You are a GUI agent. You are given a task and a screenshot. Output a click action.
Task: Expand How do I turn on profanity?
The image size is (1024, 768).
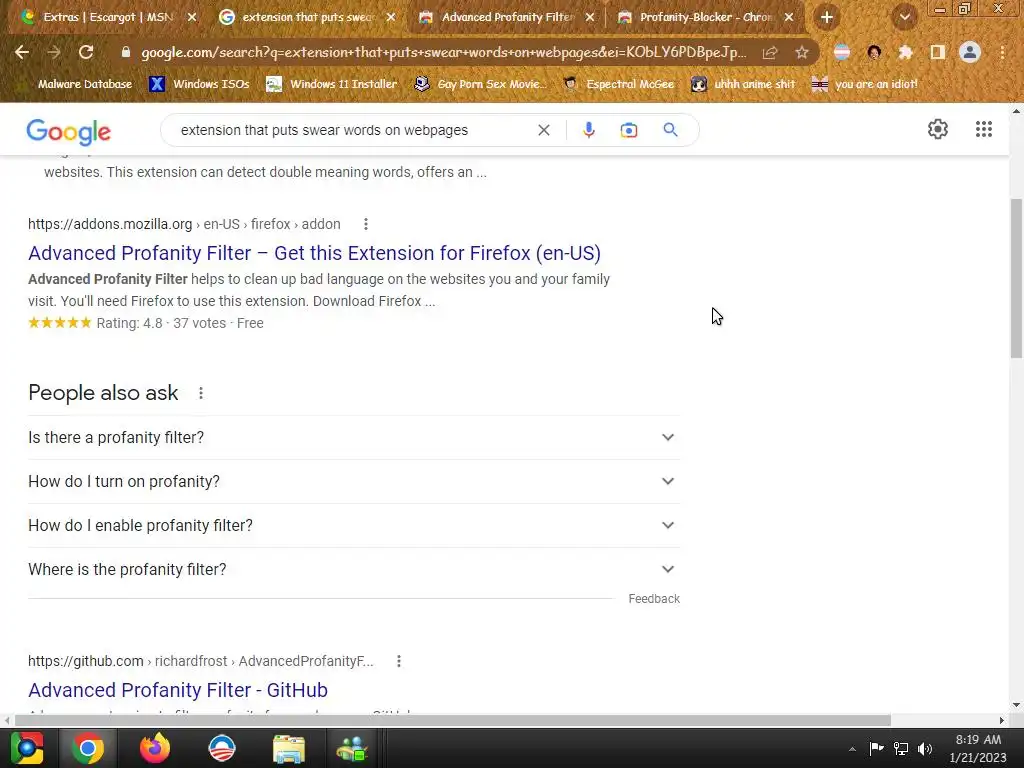pos(354,481)
